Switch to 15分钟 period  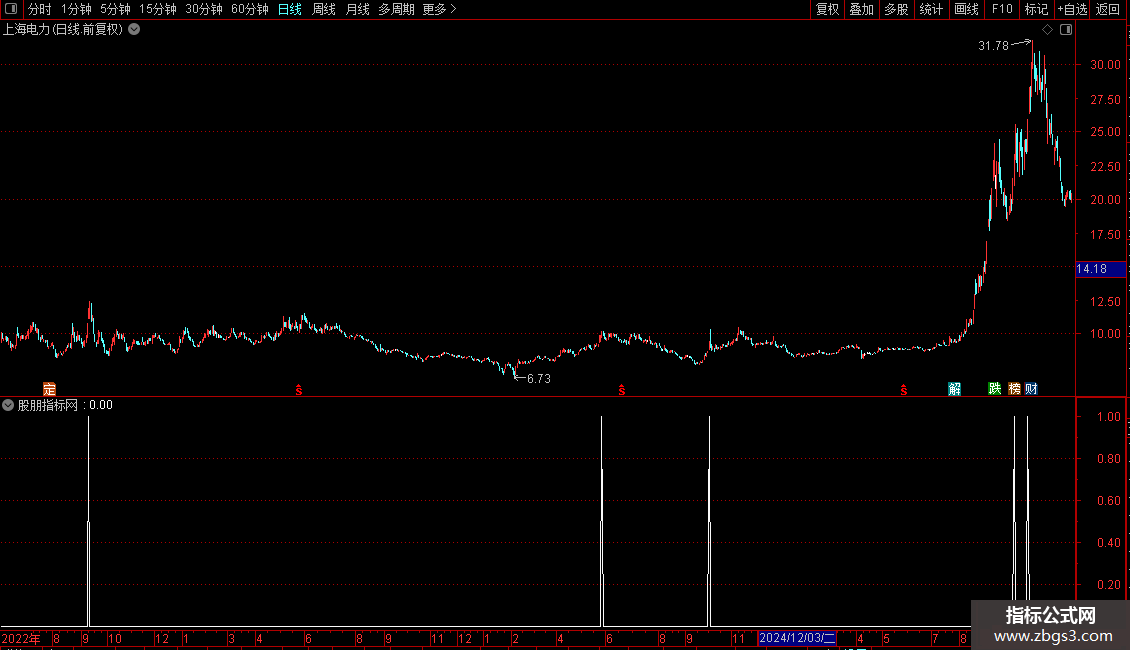(x=158, y=9)
